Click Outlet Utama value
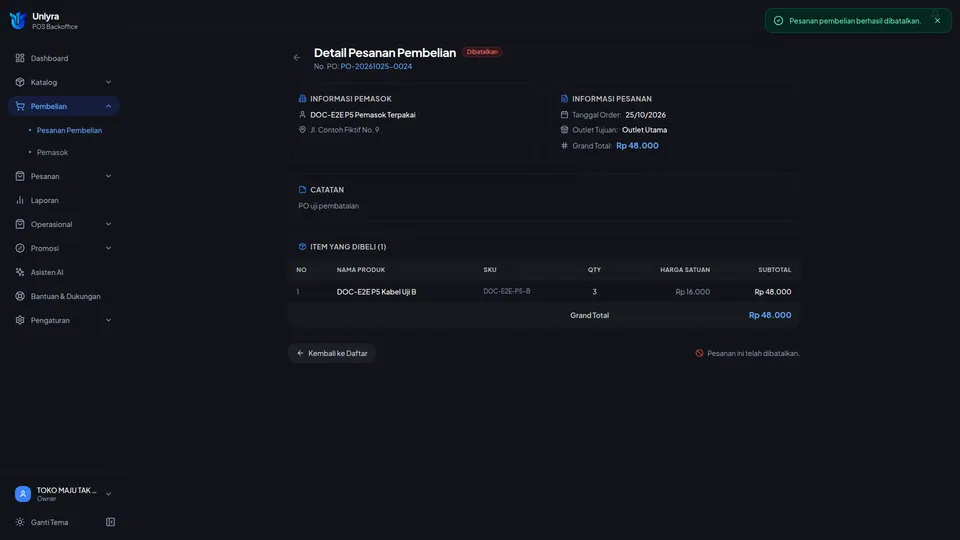The width and height of the screenshot is (960, 540). coord(644,130)
